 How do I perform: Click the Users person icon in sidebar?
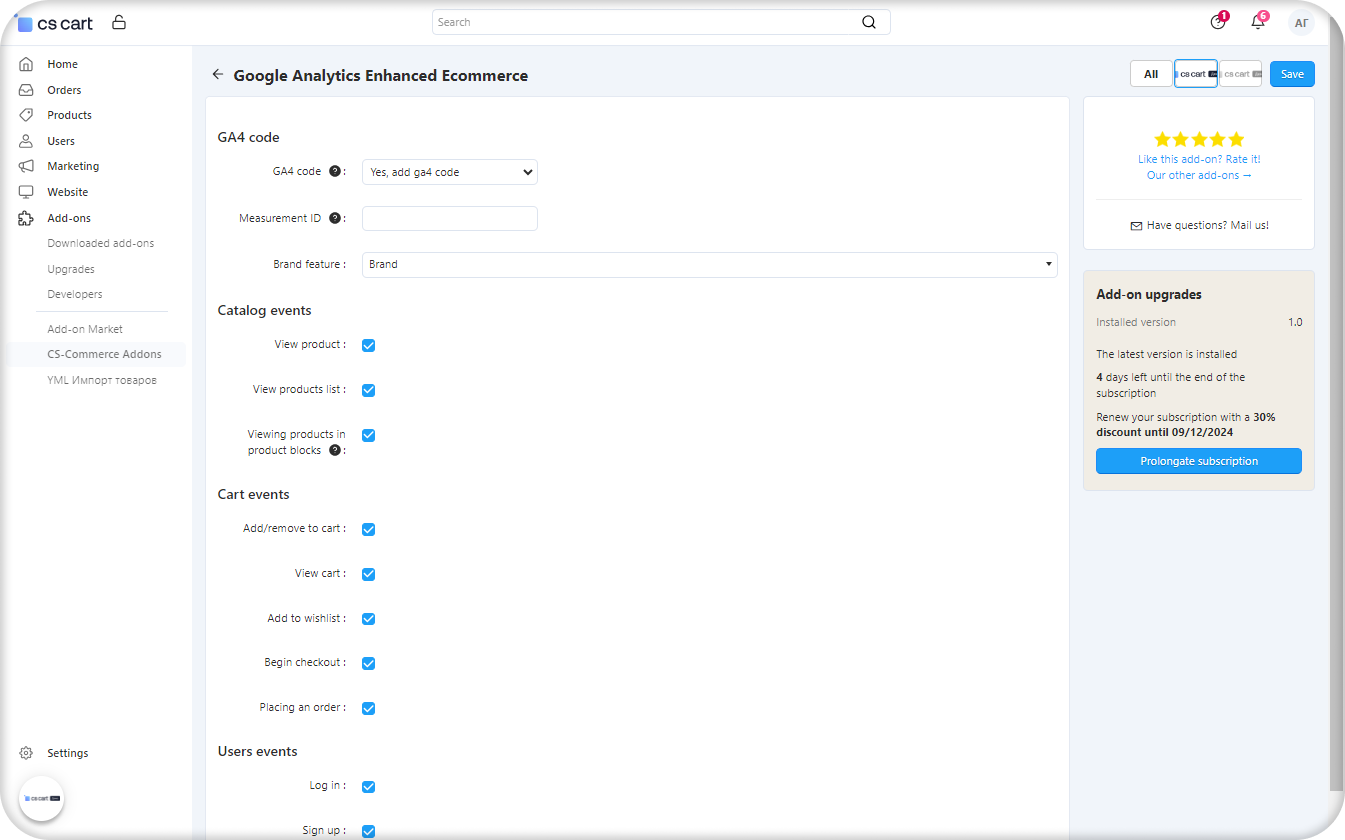pyautogui.click(x=26, y=141)
